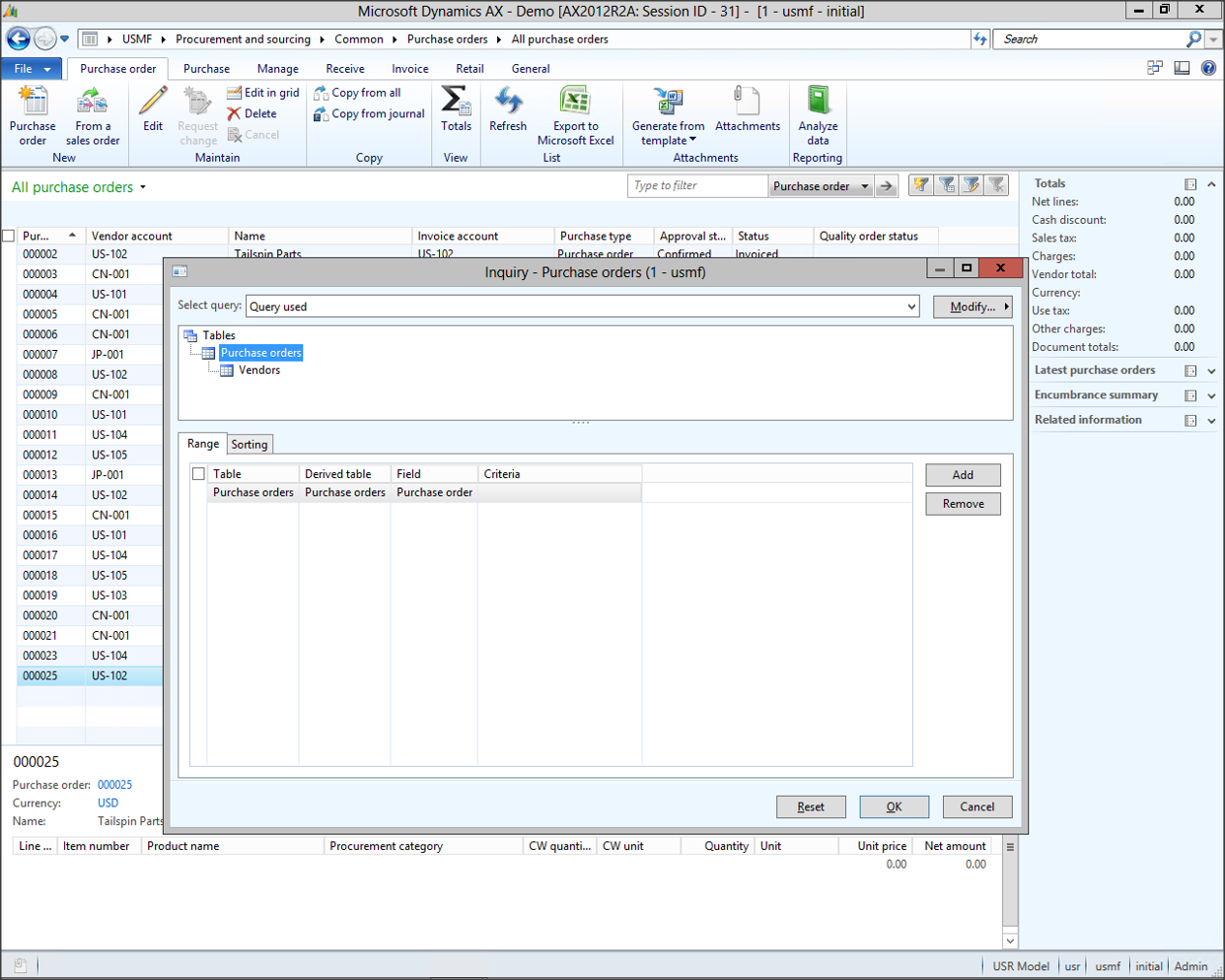Click the Reset button in the dialog
Screen dimensions: 1225x980
[811, 806]
